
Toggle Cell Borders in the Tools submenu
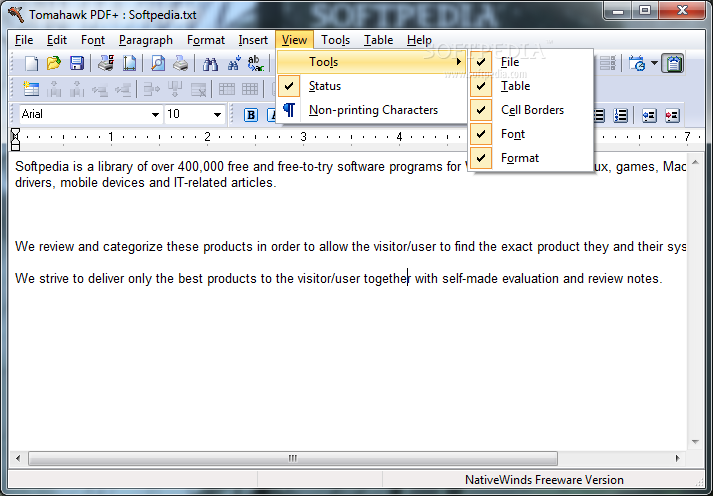(x=531, y=110)
